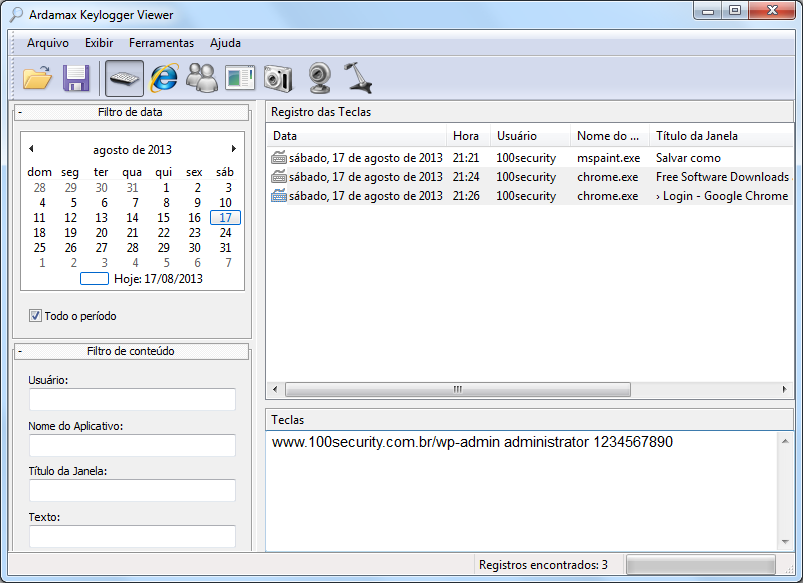Show audio log with microphone icon
803x583 pixels.
tap(357, 78)
